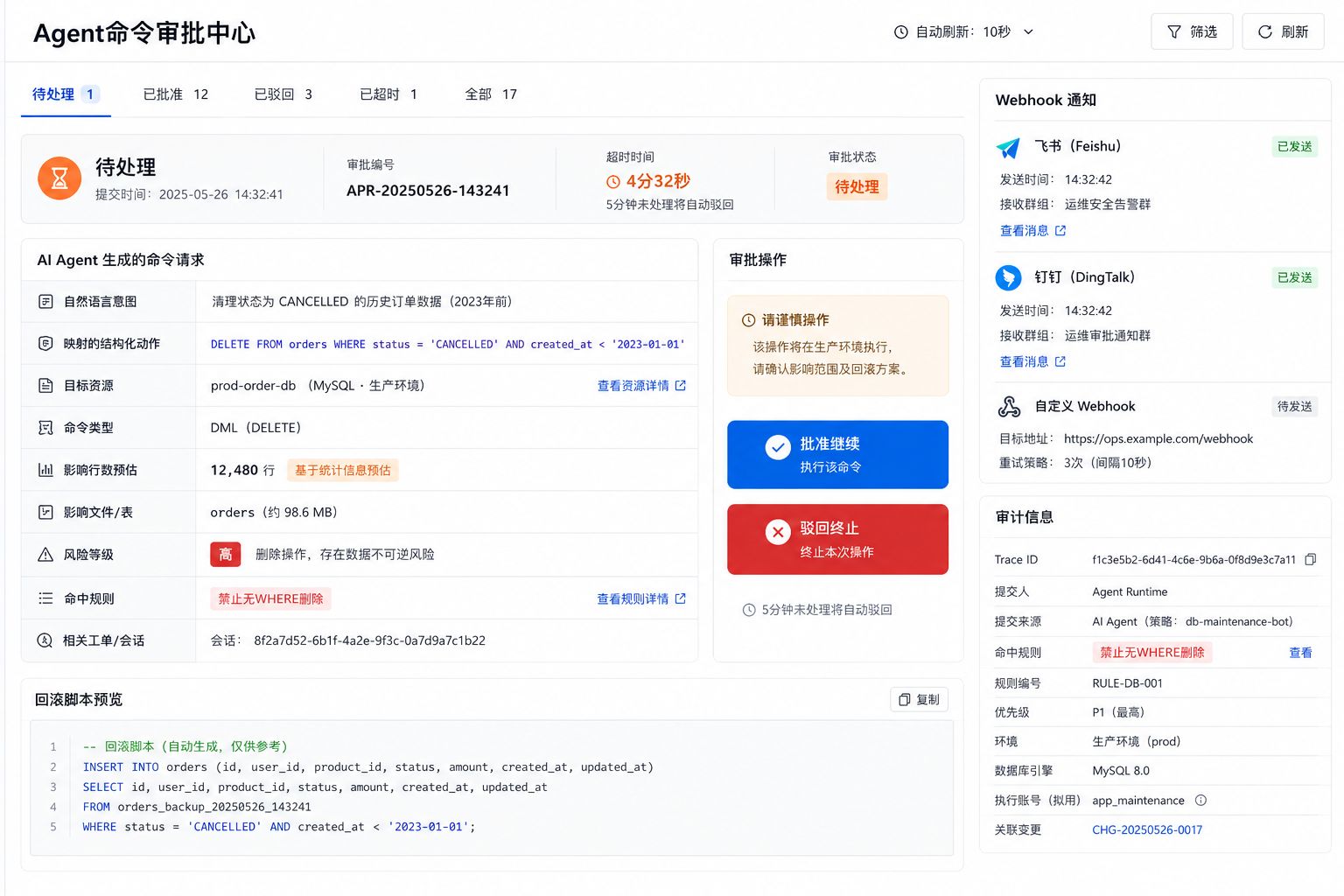This screenshot has width=1344, height=896.
Task: Click the 驳回终止 reject button
Action: tap(837, 540)
